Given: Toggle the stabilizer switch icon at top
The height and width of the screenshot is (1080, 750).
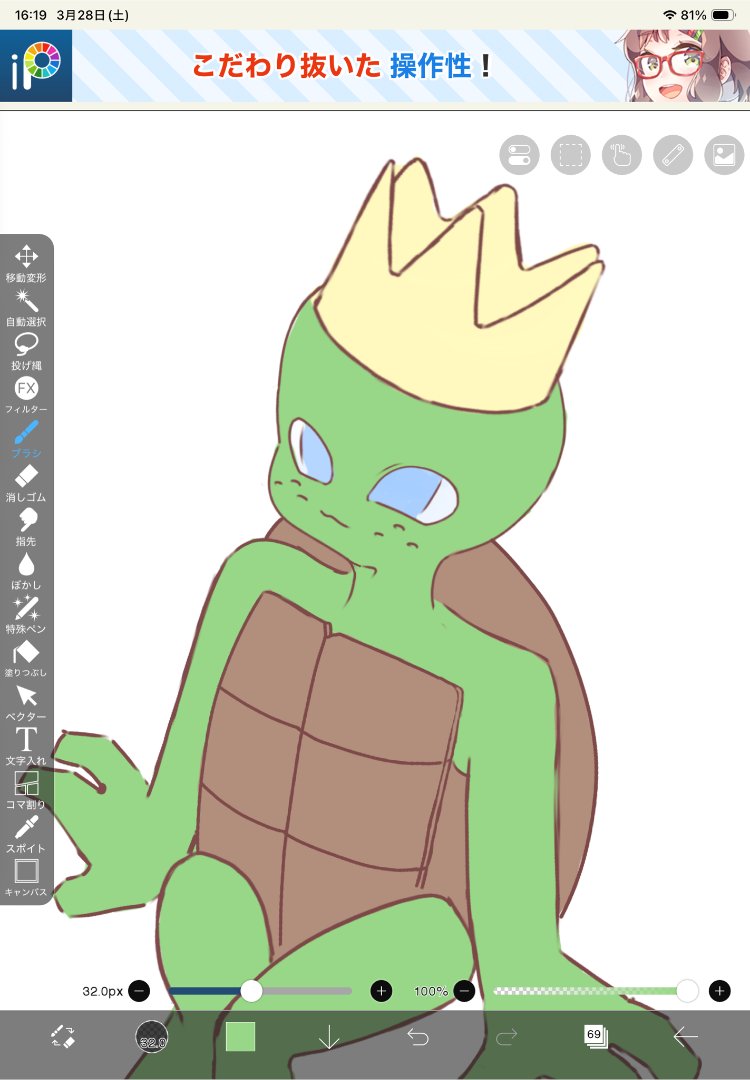Looking at the screenshot, I should click(x=519, y=155).
